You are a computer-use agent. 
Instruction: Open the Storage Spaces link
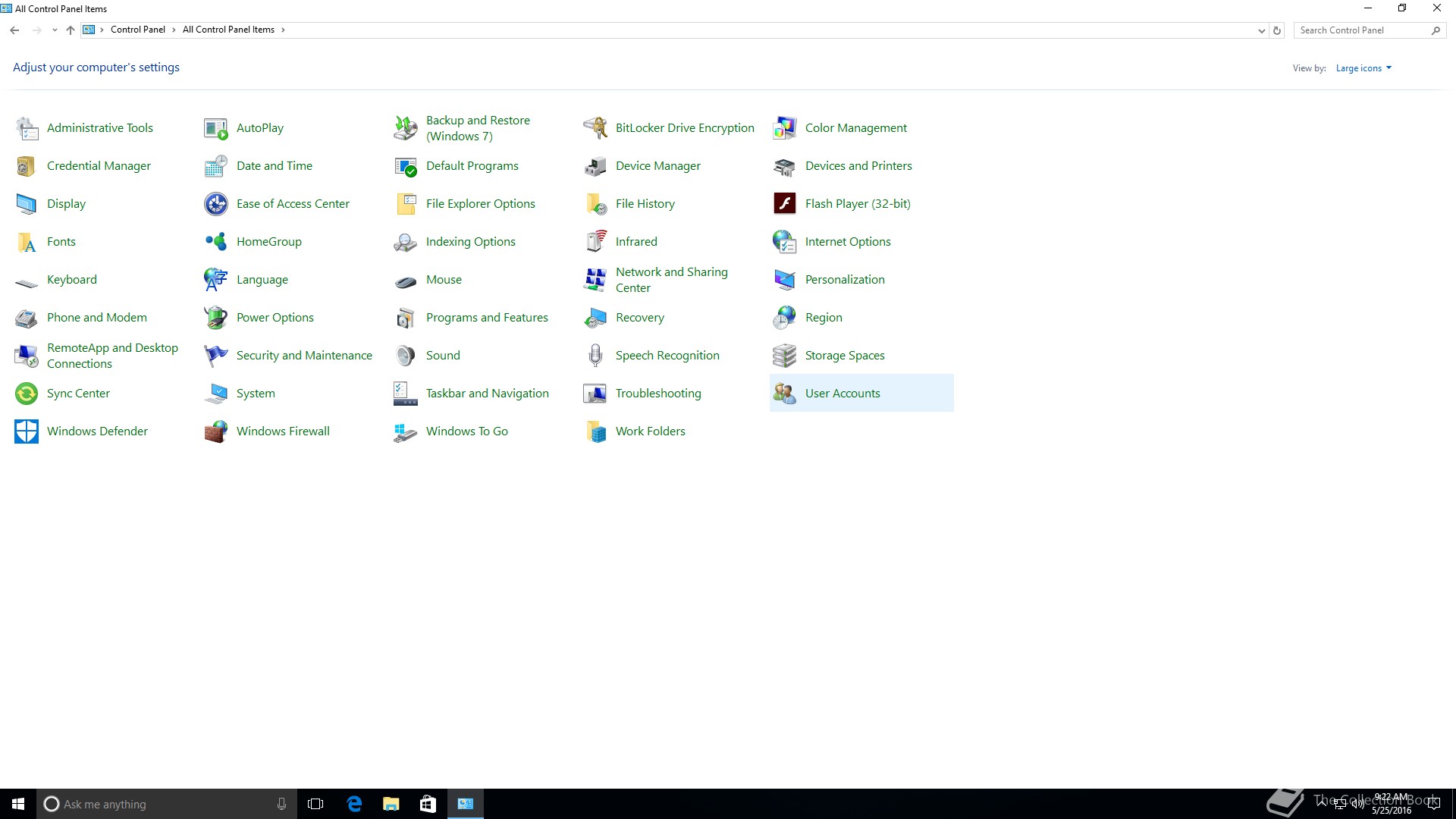coord(845,356)
